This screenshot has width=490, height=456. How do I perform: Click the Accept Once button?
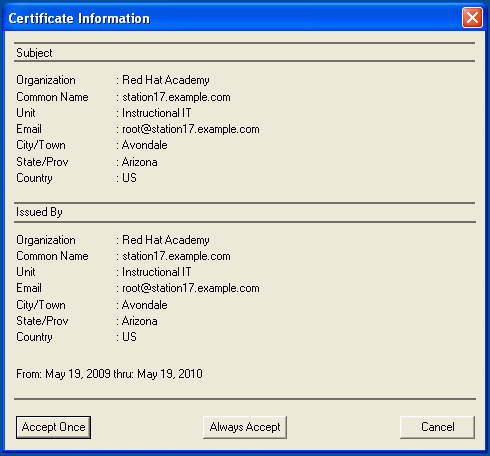point(53,427)
